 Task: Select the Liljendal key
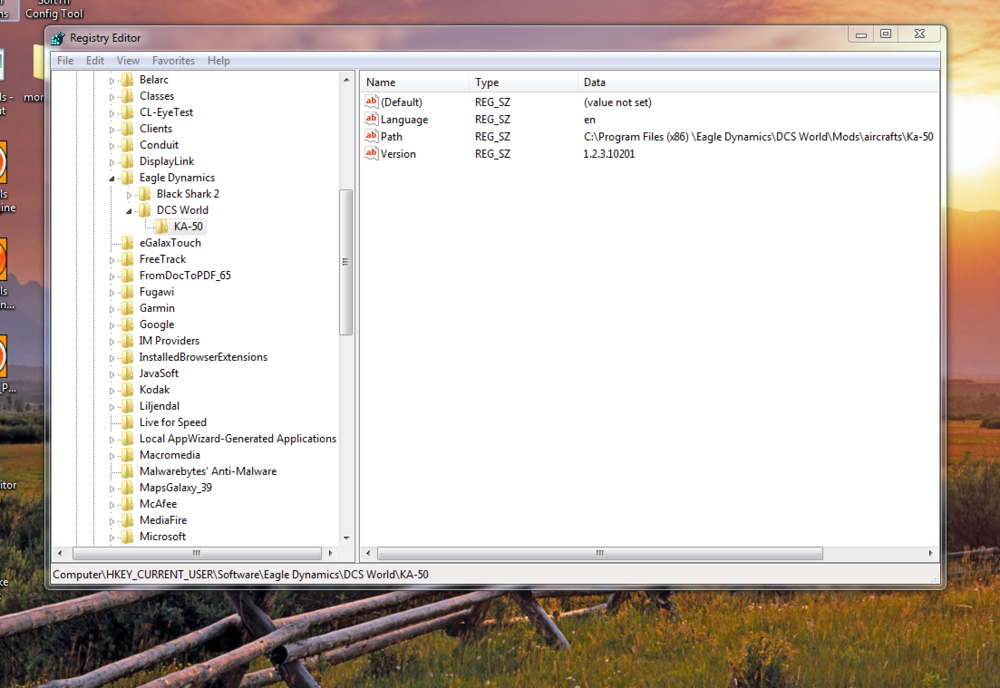coord(159,406)
